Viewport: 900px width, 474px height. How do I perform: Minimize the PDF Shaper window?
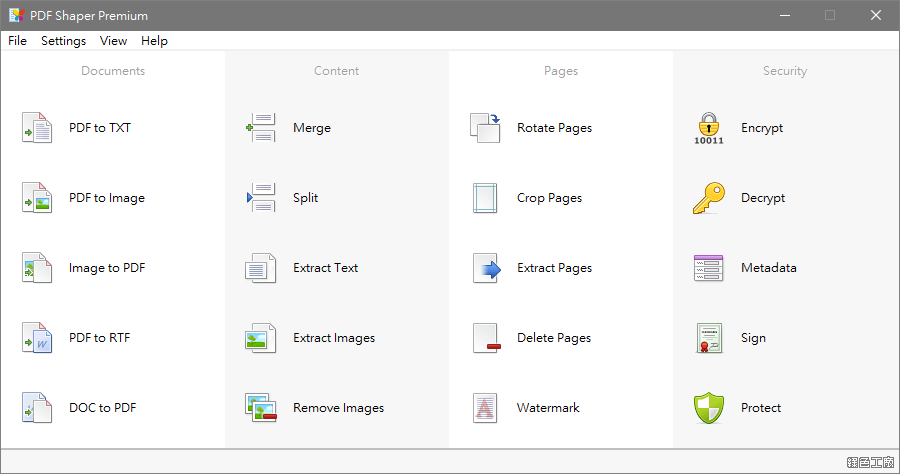click(785, 15)
